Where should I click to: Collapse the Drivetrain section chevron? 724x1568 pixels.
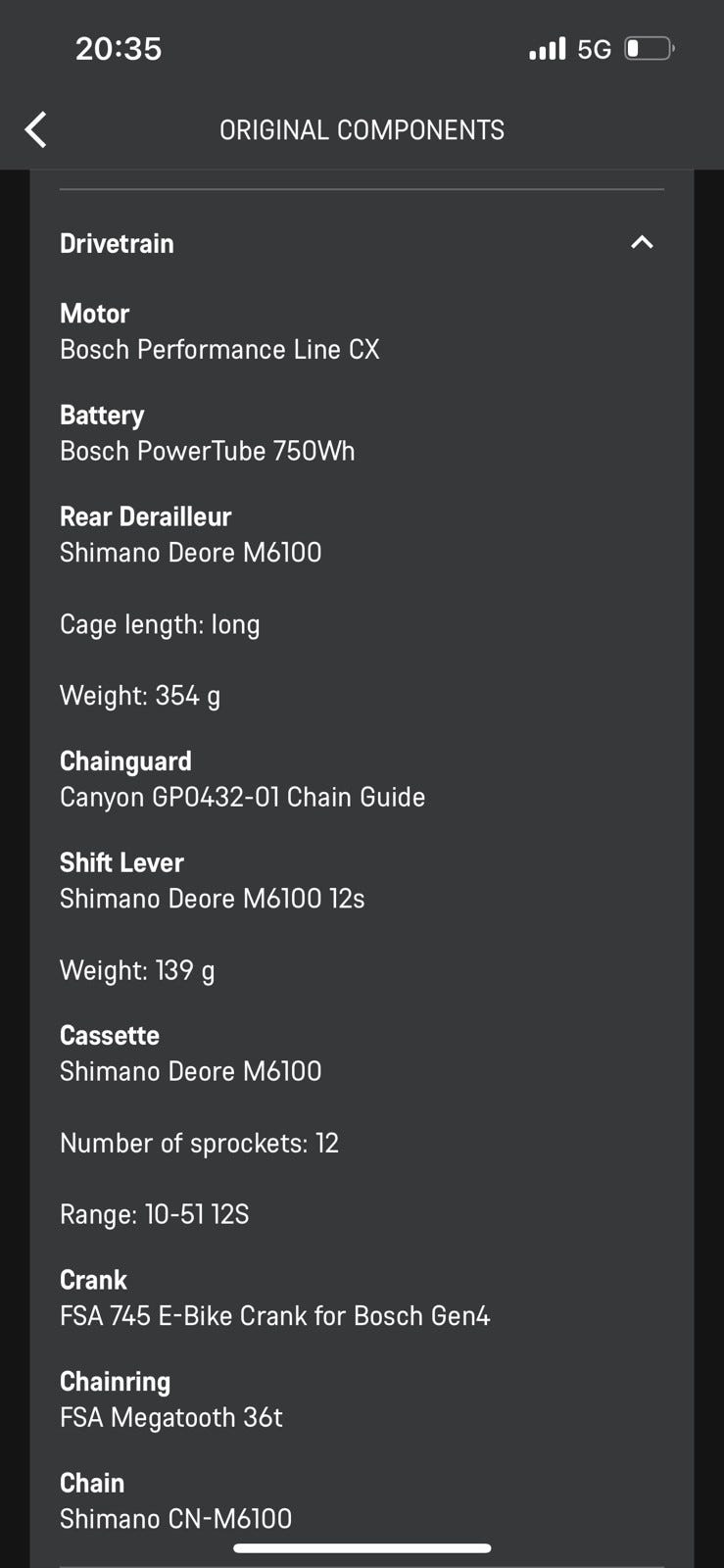click(642, 242)
